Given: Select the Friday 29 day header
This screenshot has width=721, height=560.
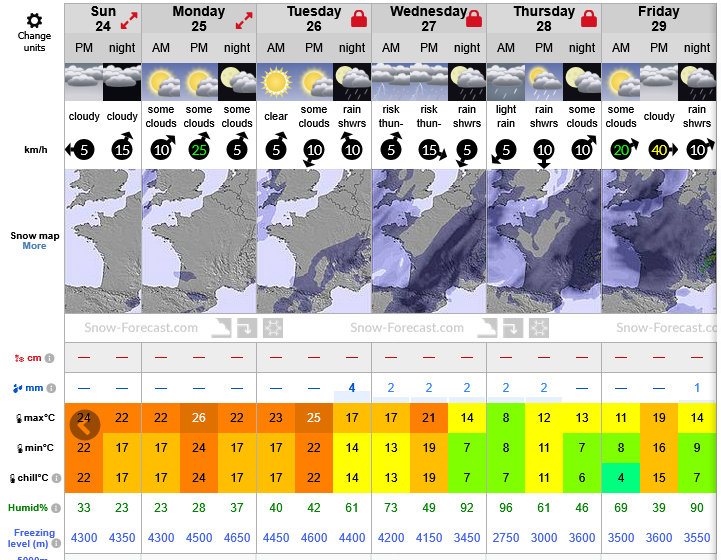Looking at the screenshot, I should pyautogui.click(x=659, y=19).
